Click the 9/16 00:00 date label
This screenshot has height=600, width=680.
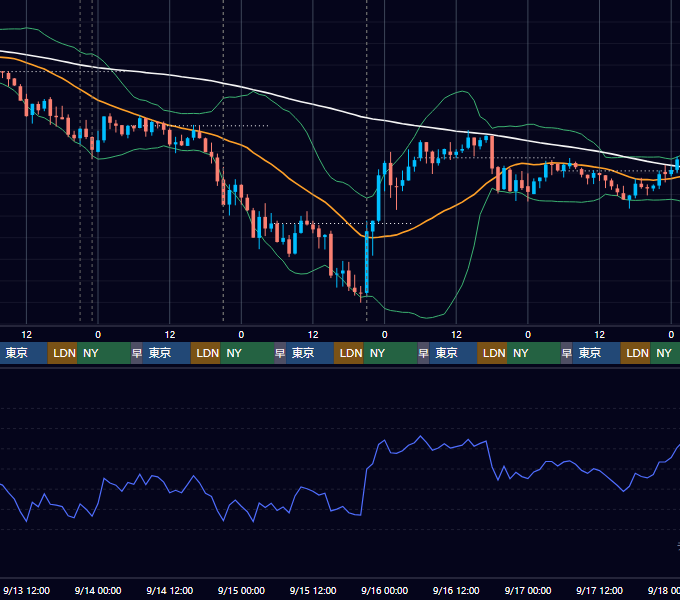click(x=385, y=590)
